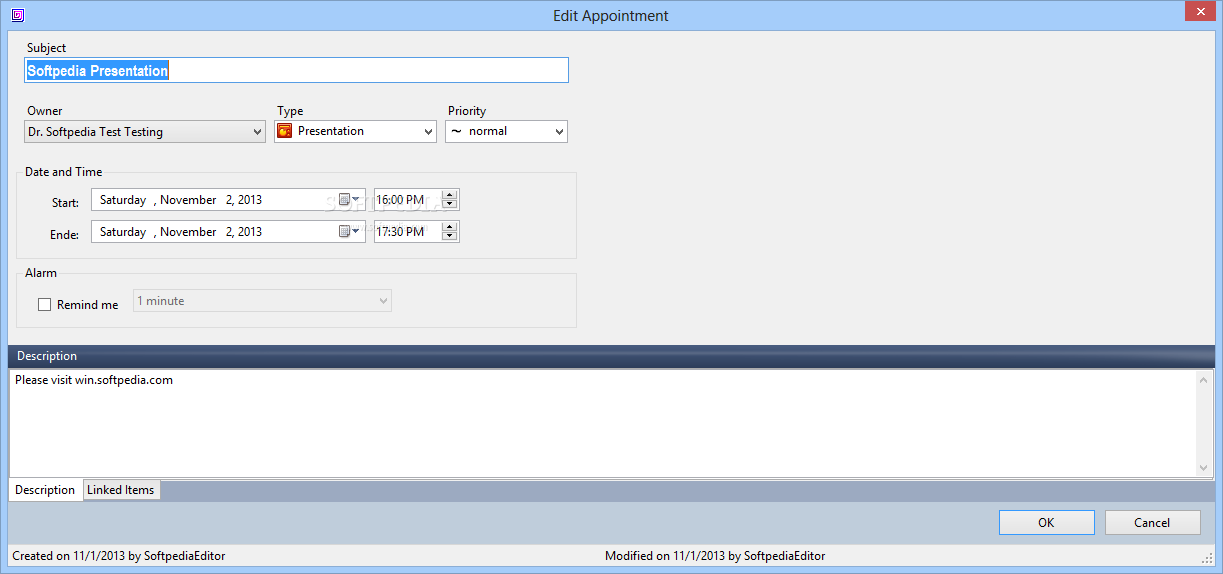Close the Edit Appointment window
Viewport: 1223px width, 574px height.
tap(1199, 11)
